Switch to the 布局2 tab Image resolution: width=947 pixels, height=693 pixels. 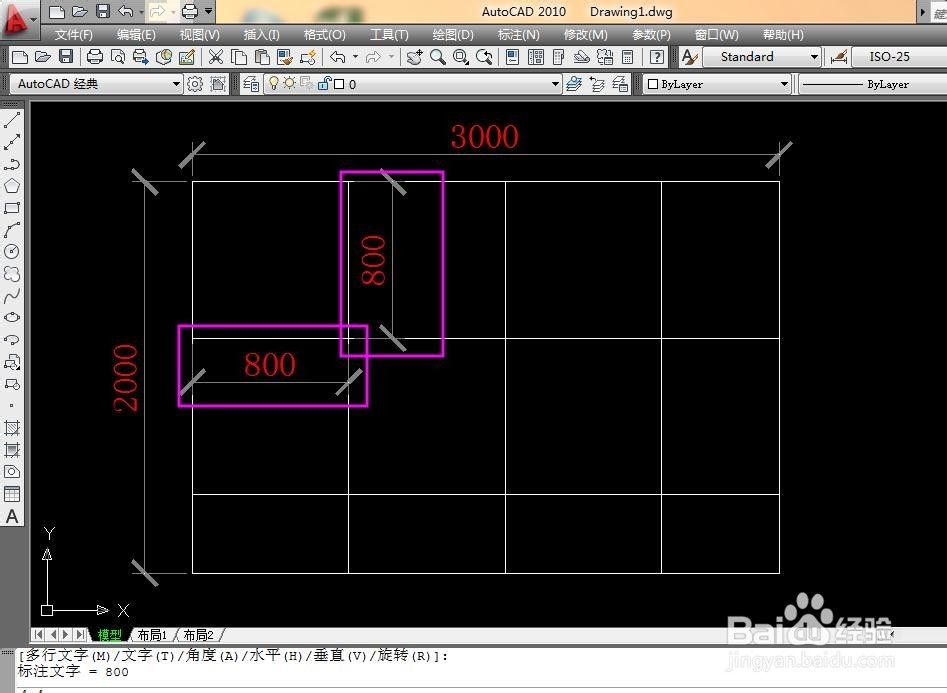point(198,634)
